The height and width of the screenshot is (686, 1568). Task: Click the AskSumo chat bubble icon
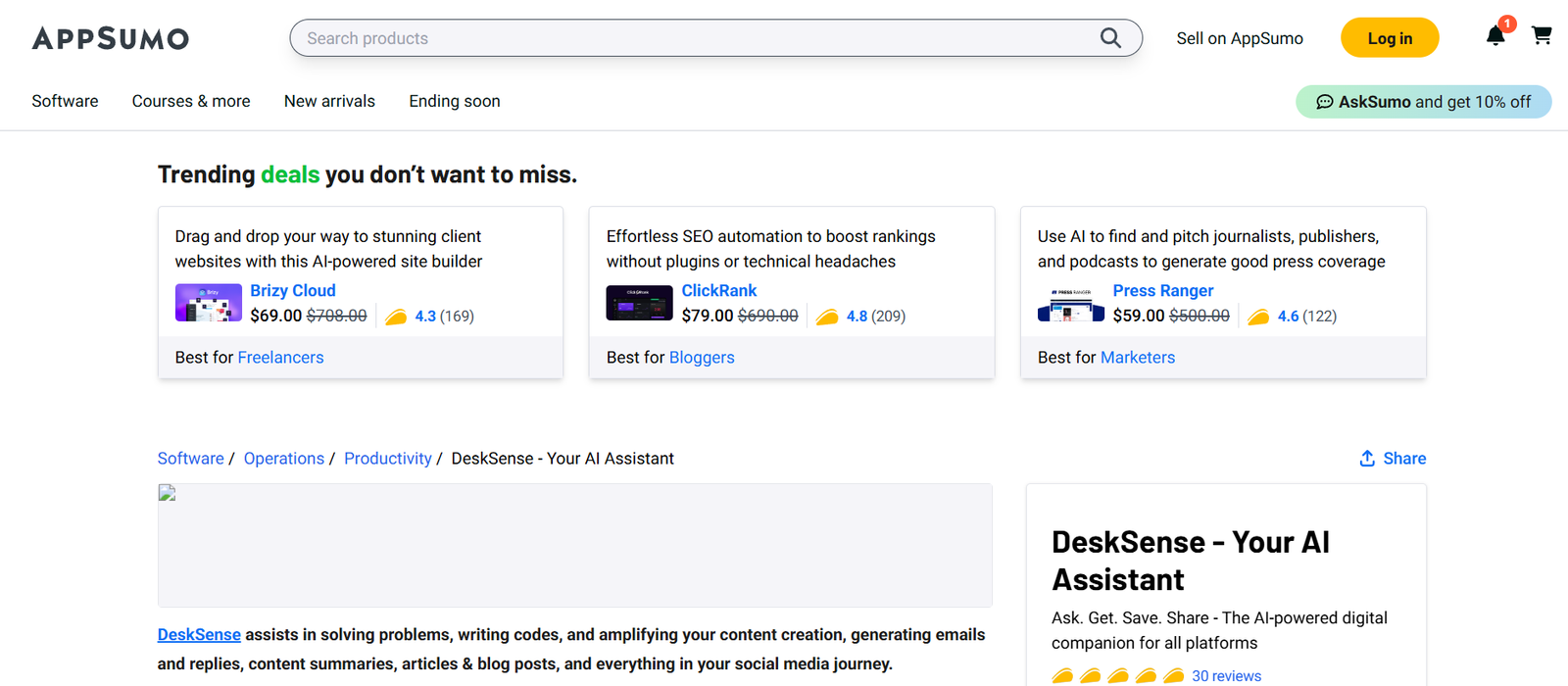point(1324,102)
